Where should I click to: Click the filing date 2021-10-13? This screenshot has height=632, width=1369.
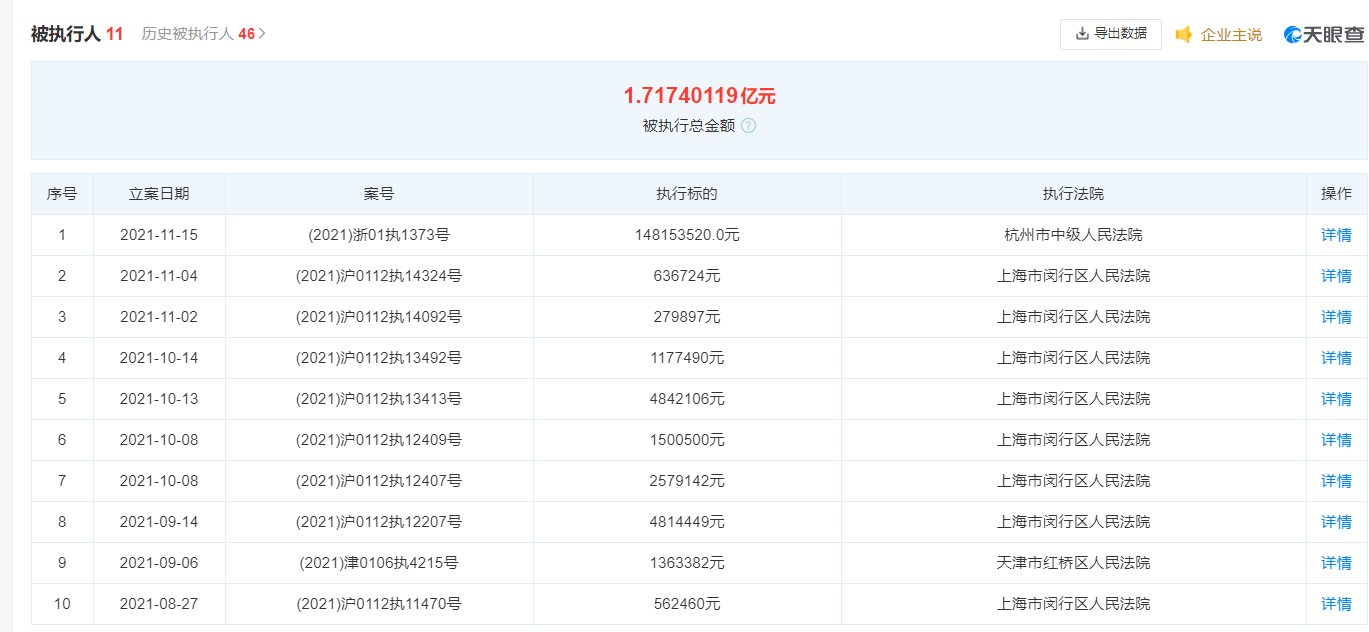159,399
